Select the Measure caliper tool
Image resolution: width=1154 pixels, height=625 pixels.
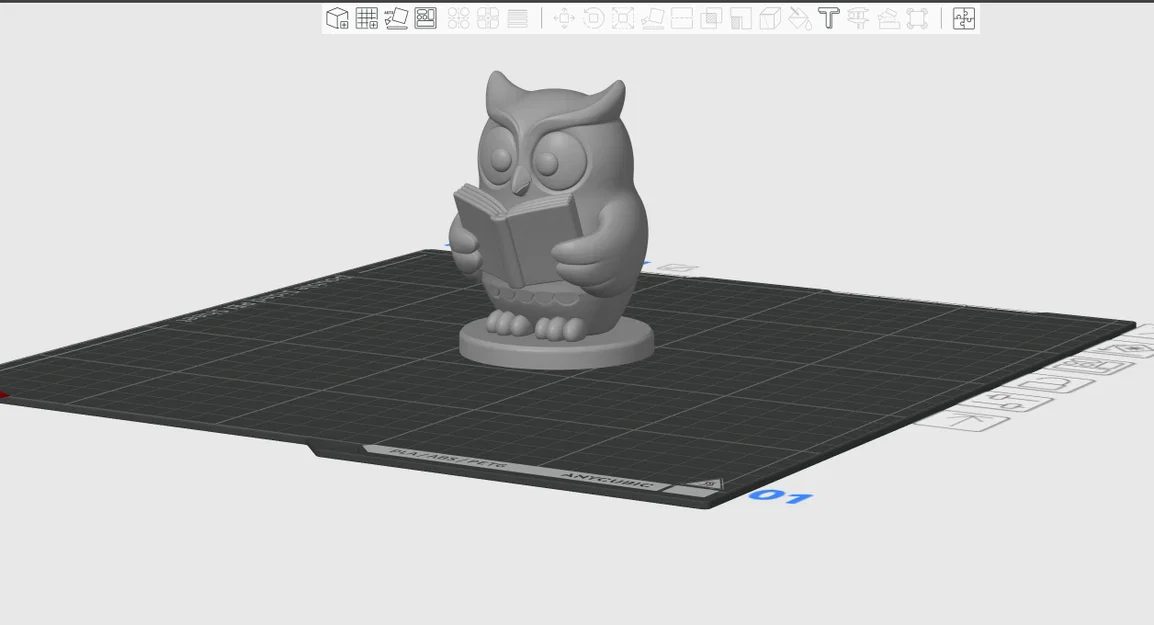coord(858,18)
